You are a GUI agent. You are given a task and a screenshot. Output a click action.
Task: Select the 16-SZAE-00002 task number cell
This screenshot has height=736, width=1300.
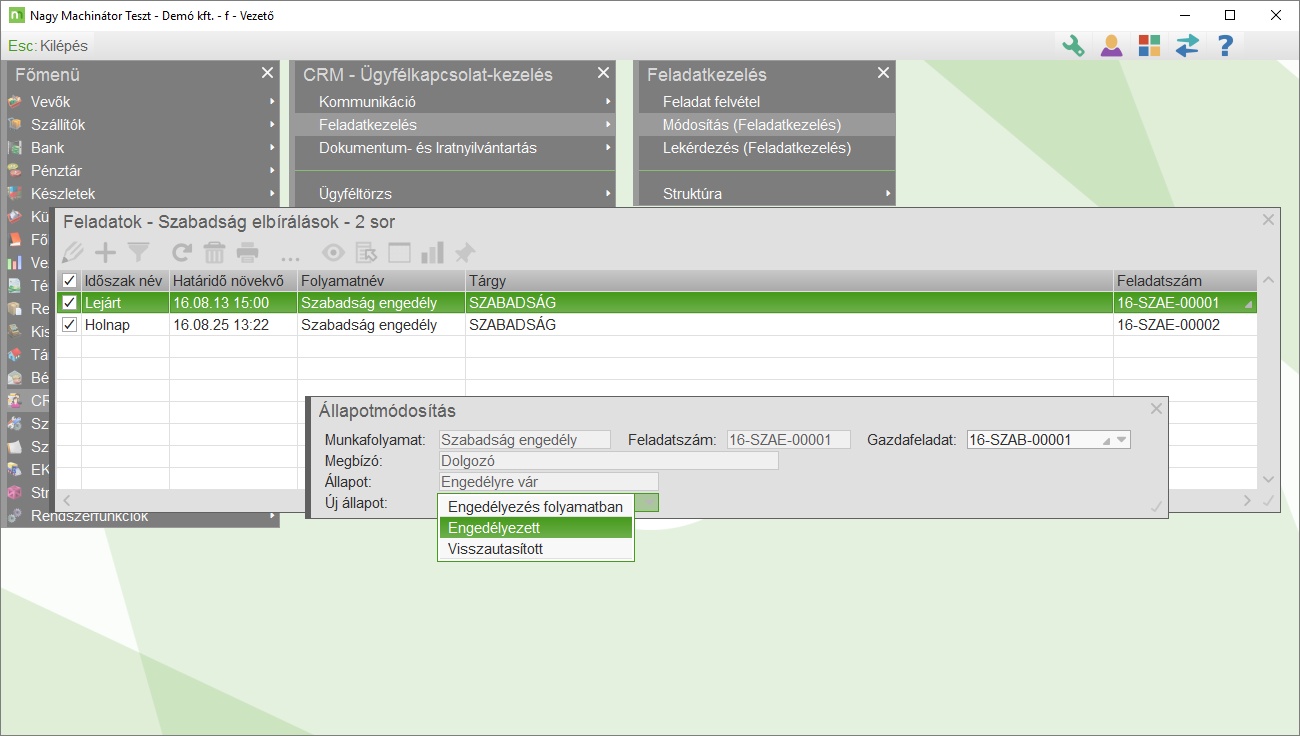coord(1185,325)
